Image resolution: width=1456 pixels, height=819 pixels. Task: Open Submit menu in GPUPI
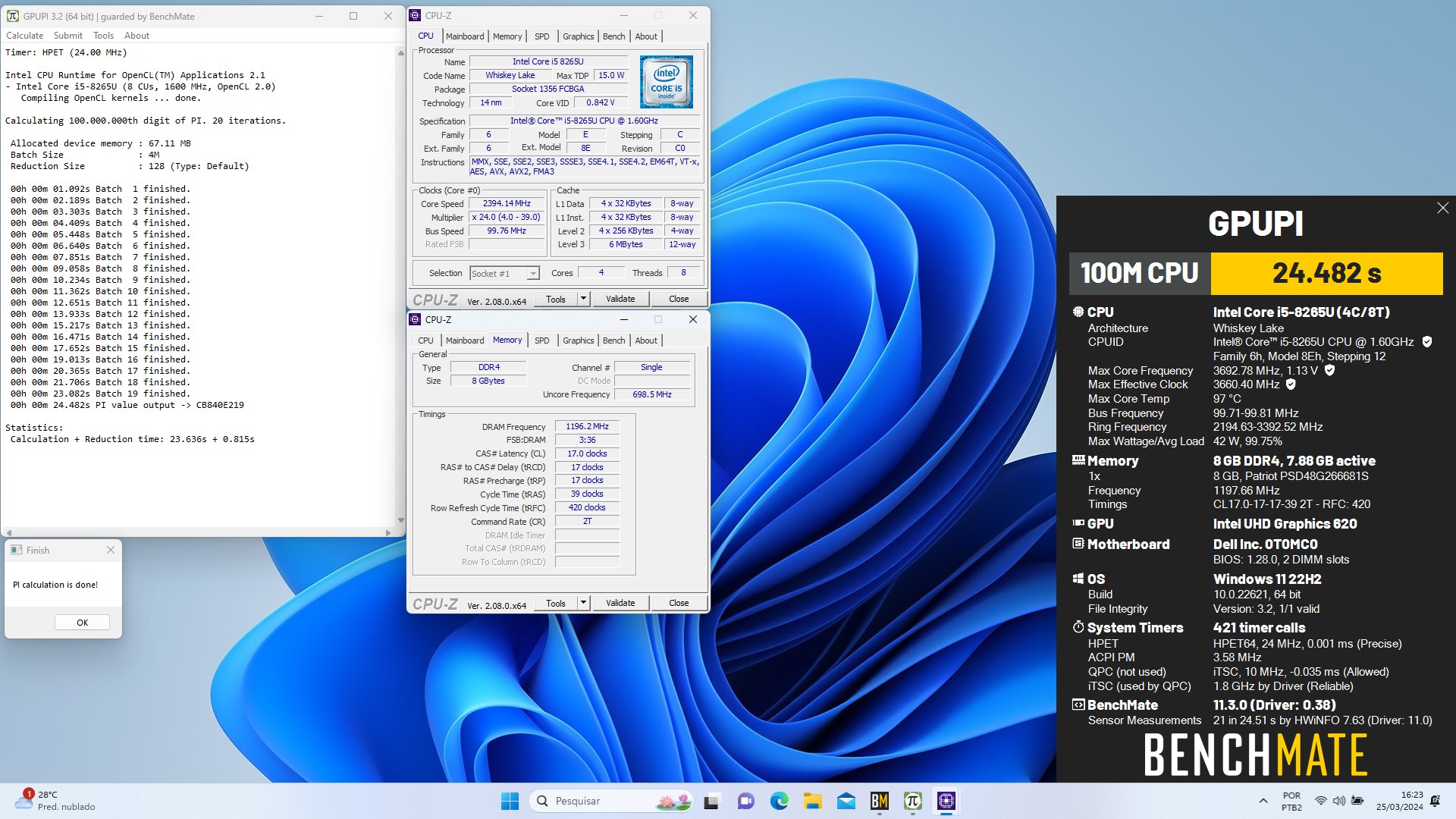(67, 36)
